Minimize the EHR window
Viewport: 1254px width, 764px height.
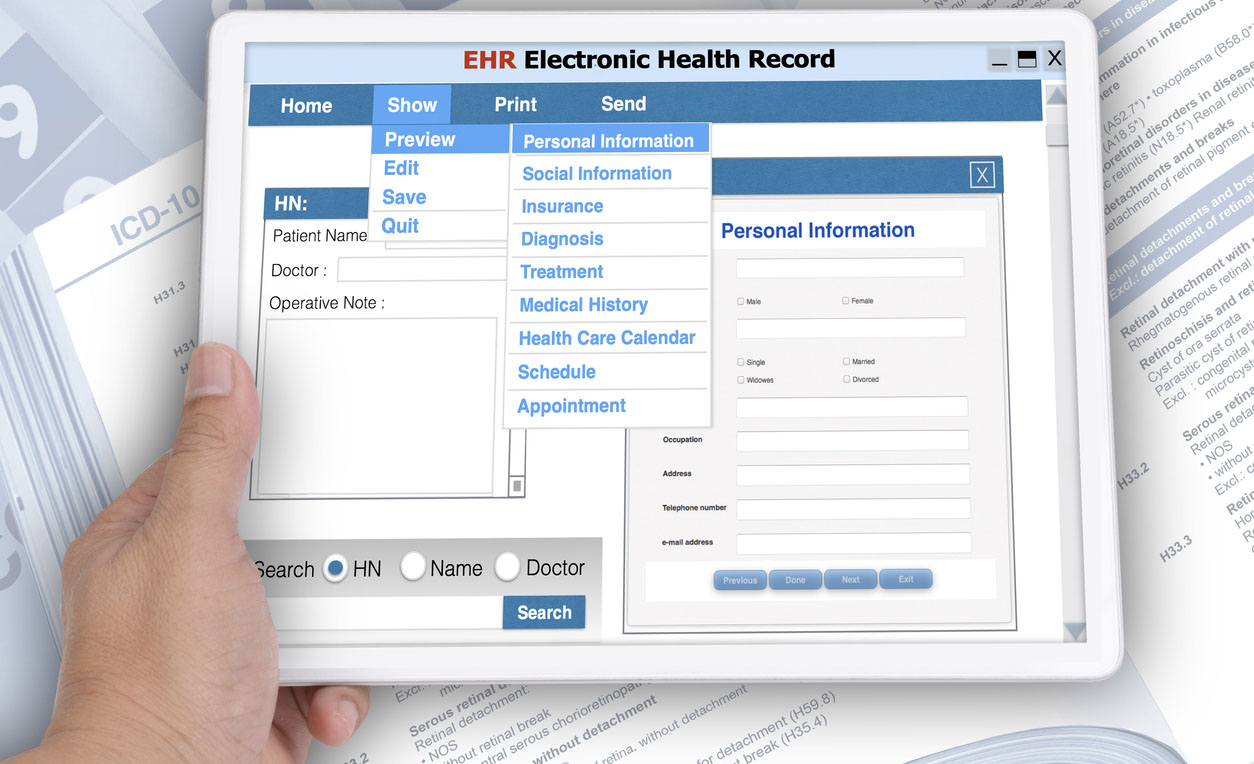coord(999,61)
